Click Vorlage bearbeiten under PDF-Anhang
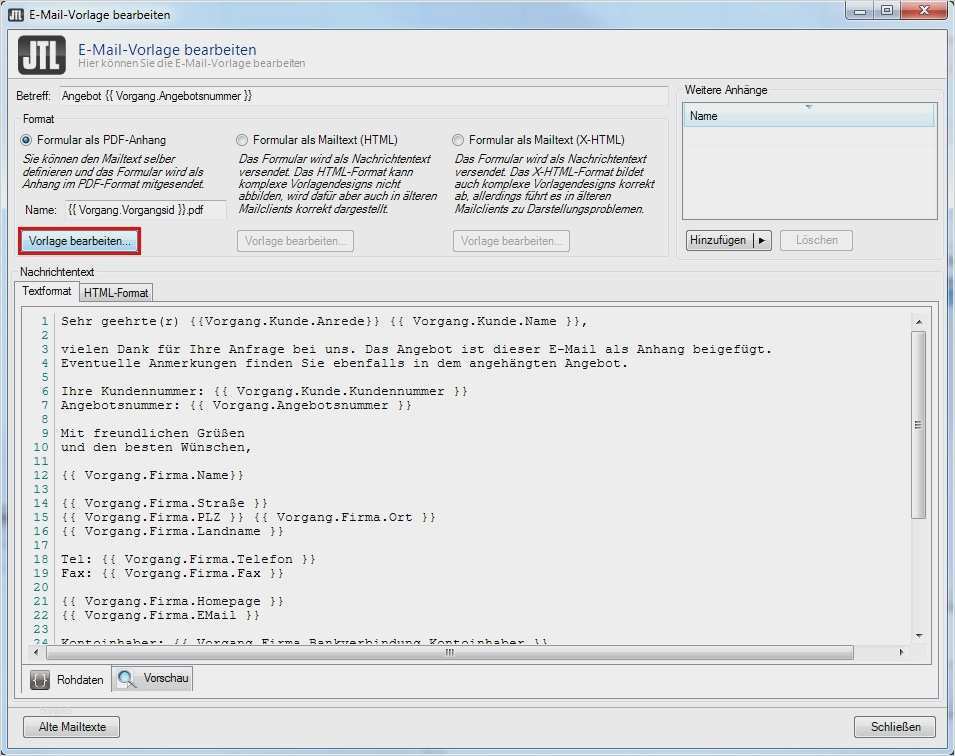The width and height of the screenshot is (955, 756). [x=80, y=241]
